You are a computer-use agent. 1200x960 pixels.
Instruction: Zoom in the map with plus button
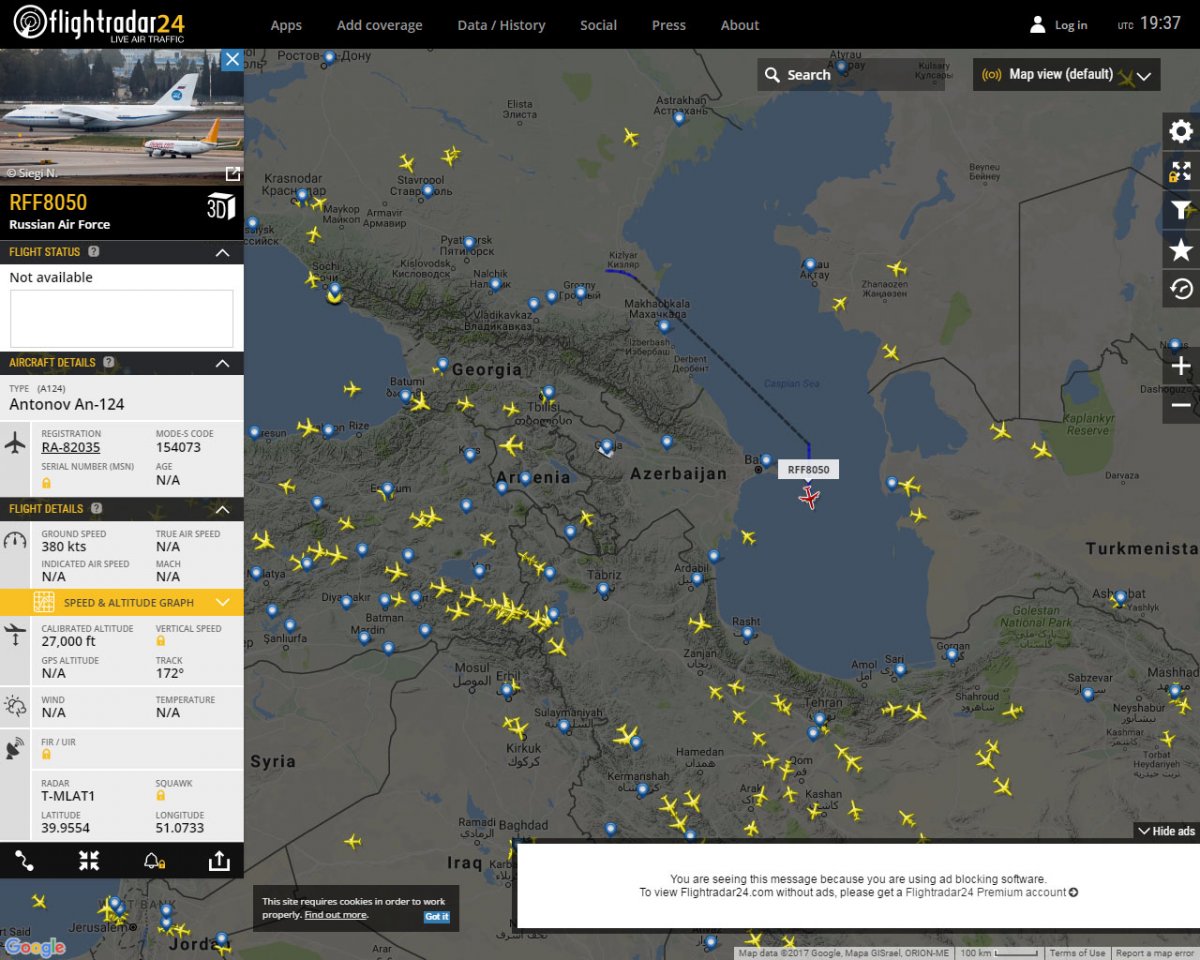tap(1181, 366)
